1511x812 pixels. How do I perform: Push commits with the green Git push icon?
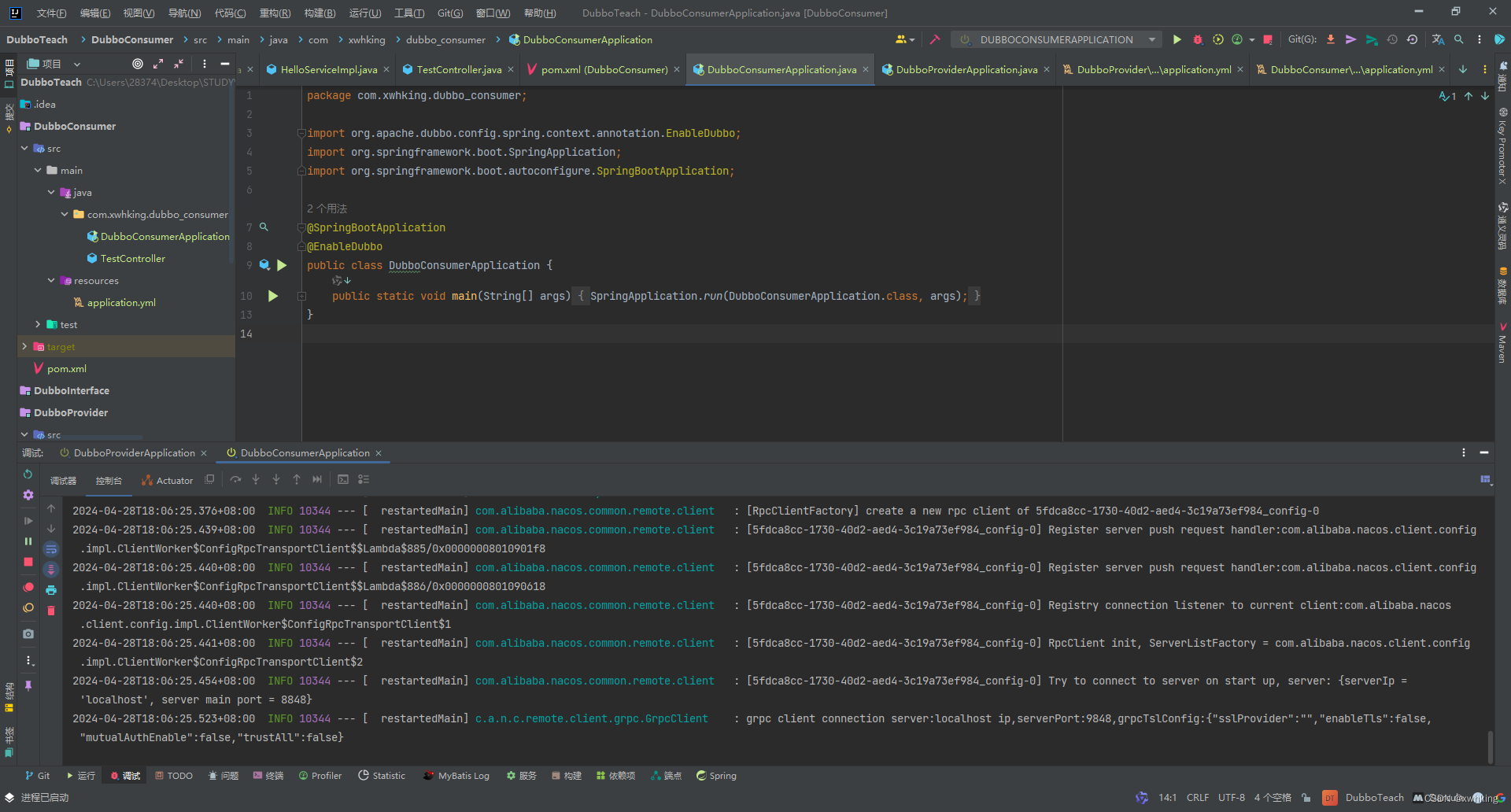point(1372,39)
